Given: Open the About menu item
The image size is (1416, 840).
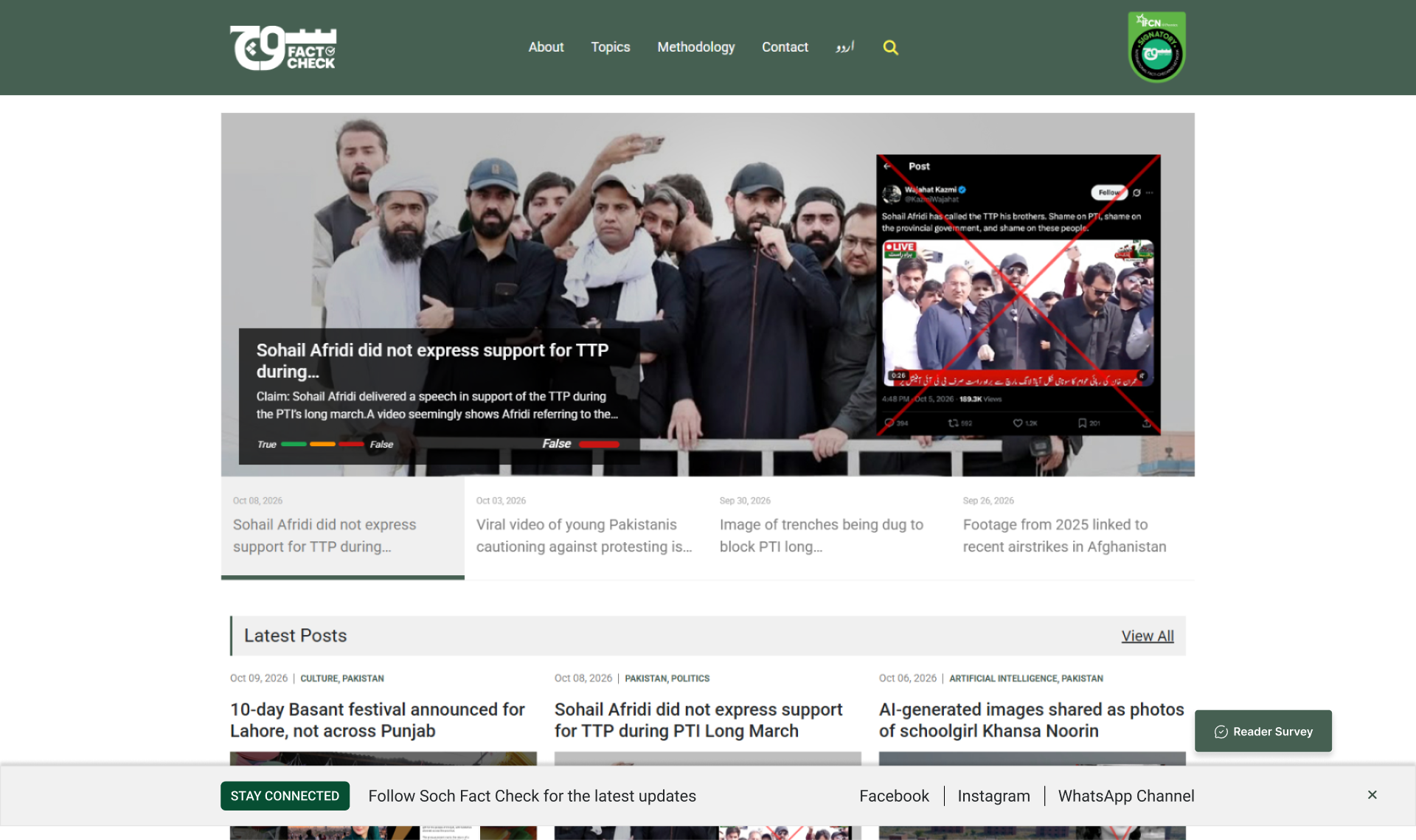Looking at the screenshot, I should pyautogui.click(x=546, y=47).
